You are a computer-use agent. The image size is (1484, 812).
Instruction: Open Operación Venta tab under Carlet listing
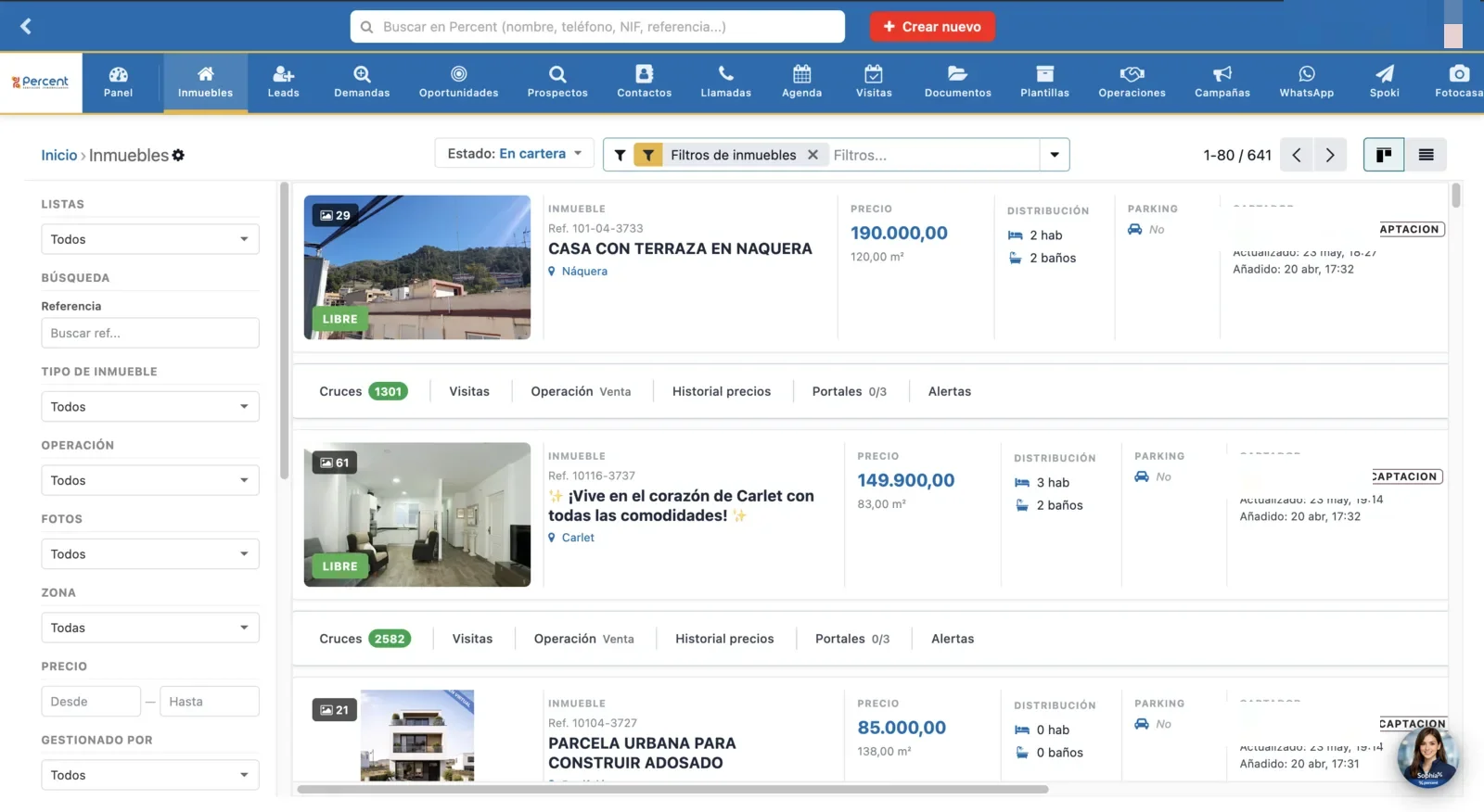pyautogui.click(x=584, y=639)
